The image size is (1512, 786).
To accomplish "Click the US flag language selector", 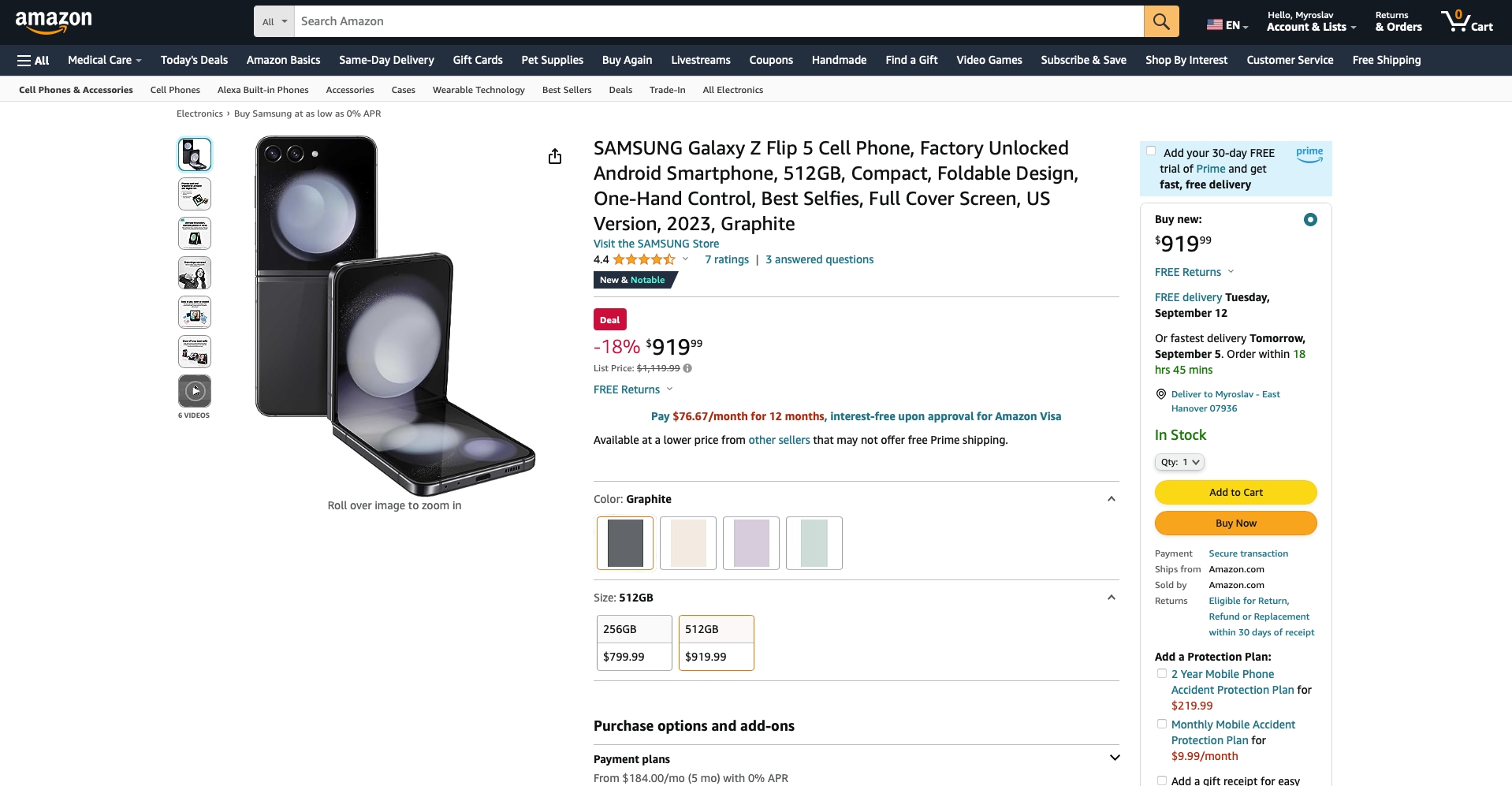I will click(x=1227, y=25).
